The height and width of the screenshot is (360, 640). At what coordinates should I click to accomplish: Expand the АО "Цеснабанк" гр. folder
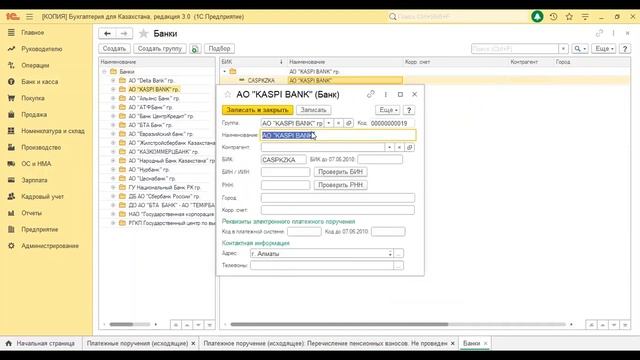pos(113,178)
